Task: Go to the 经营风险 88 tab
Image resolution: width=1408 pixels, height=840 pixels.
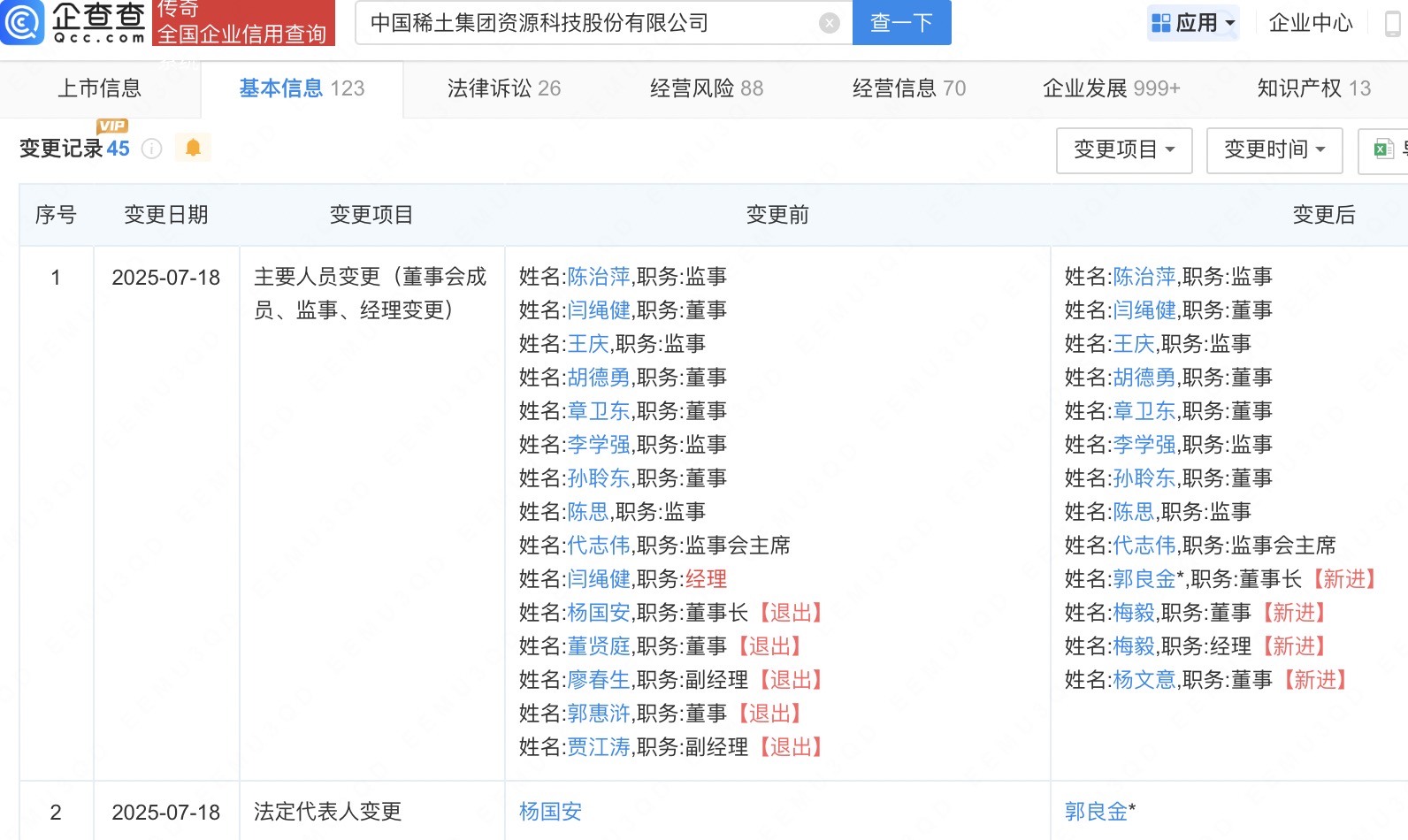Action: [x=707, y=88]
